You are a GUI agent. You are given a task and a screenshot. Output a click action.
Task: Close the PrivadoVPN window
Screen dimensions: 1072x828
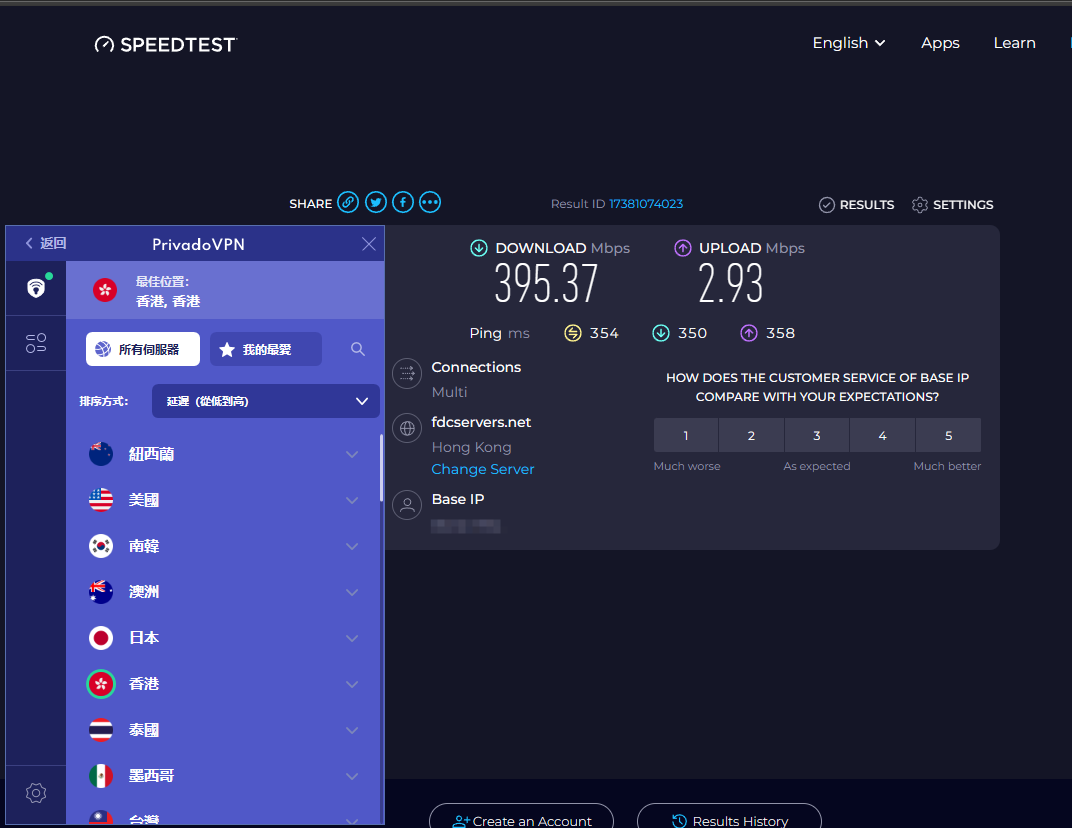coord(368,244)
